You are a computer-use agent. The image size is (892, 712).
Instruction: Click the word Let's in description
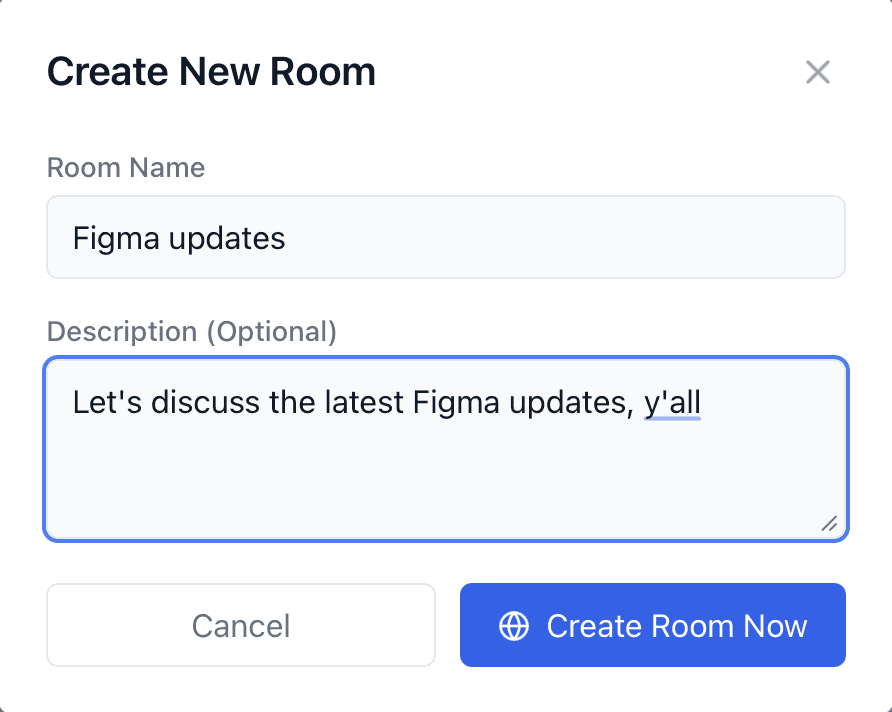(x=101, y=403)
